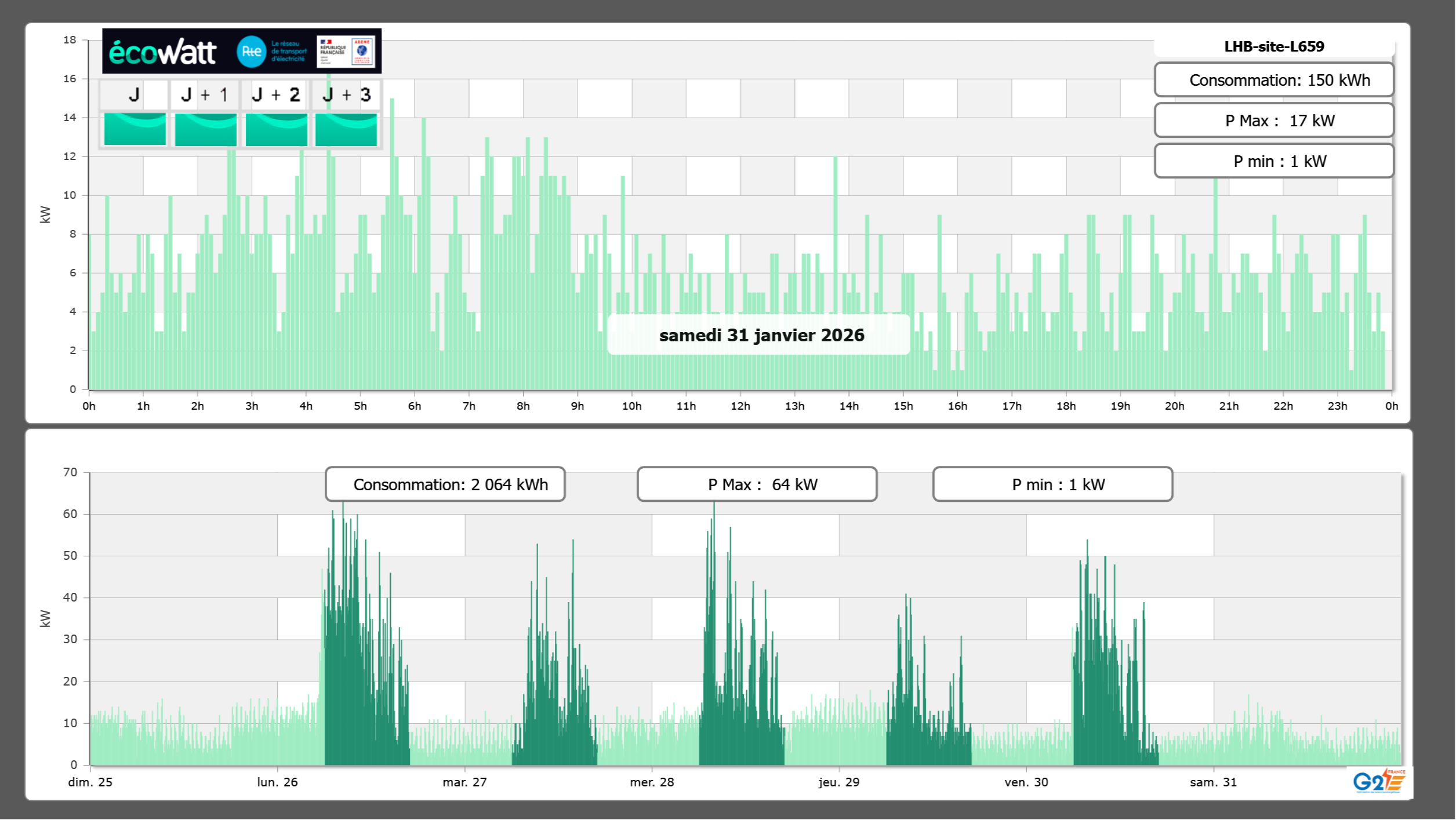This screenshot has width=1456, height=820.
Task: Click the samedi 31 janvier 2026 date label
Action: (x=761, y=335)
